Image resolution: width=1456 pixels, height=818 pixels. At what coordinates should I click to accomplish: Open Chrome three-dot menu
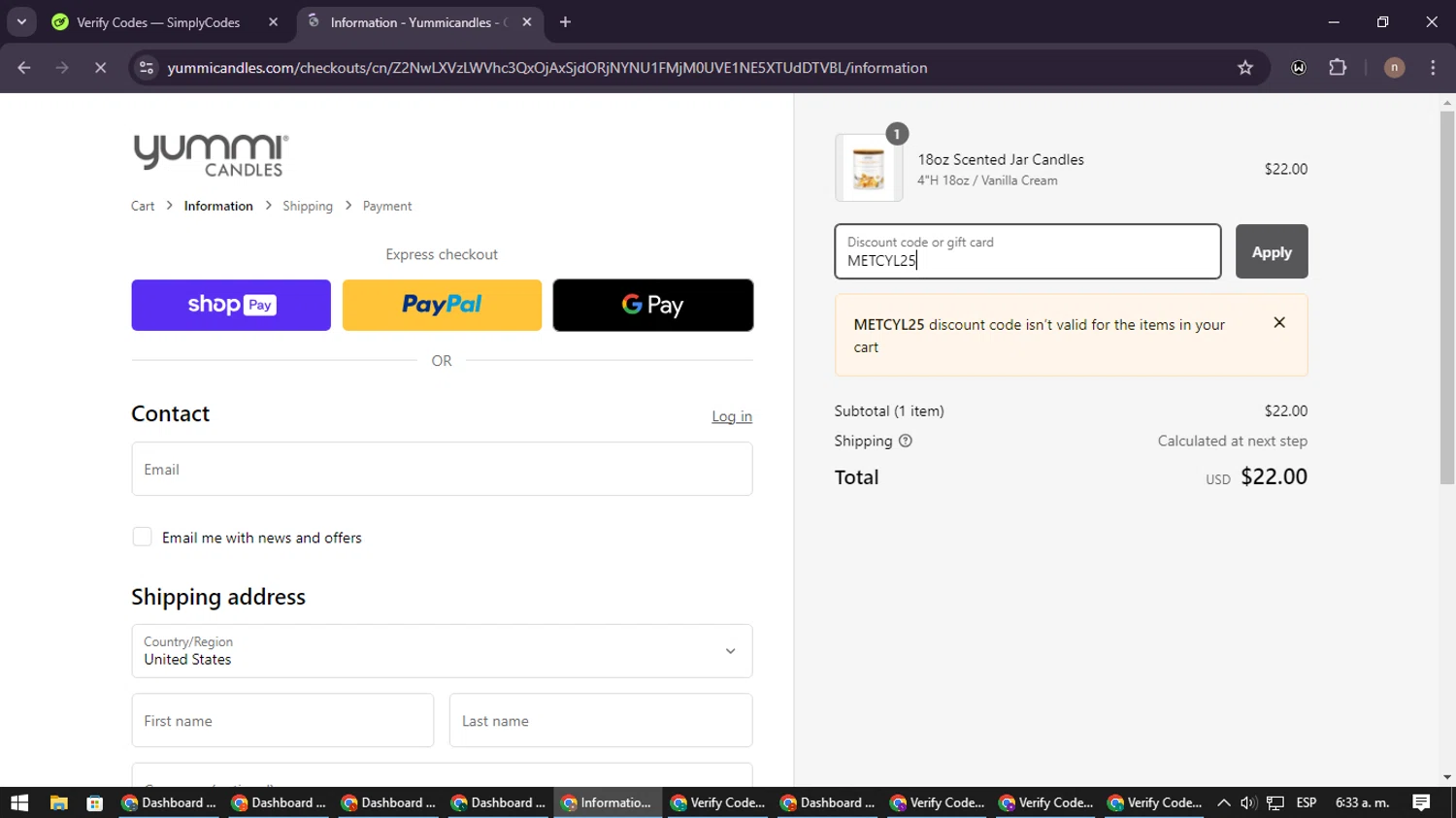(x=1433, y=68)
